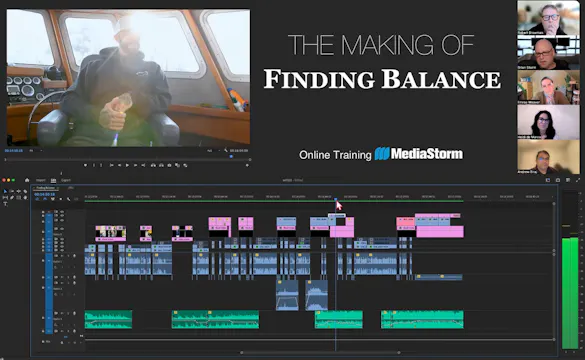The height and width of the screenshot is (360, 585).
Task: Select the bottom participant's video tile
Action: [548, 157]
